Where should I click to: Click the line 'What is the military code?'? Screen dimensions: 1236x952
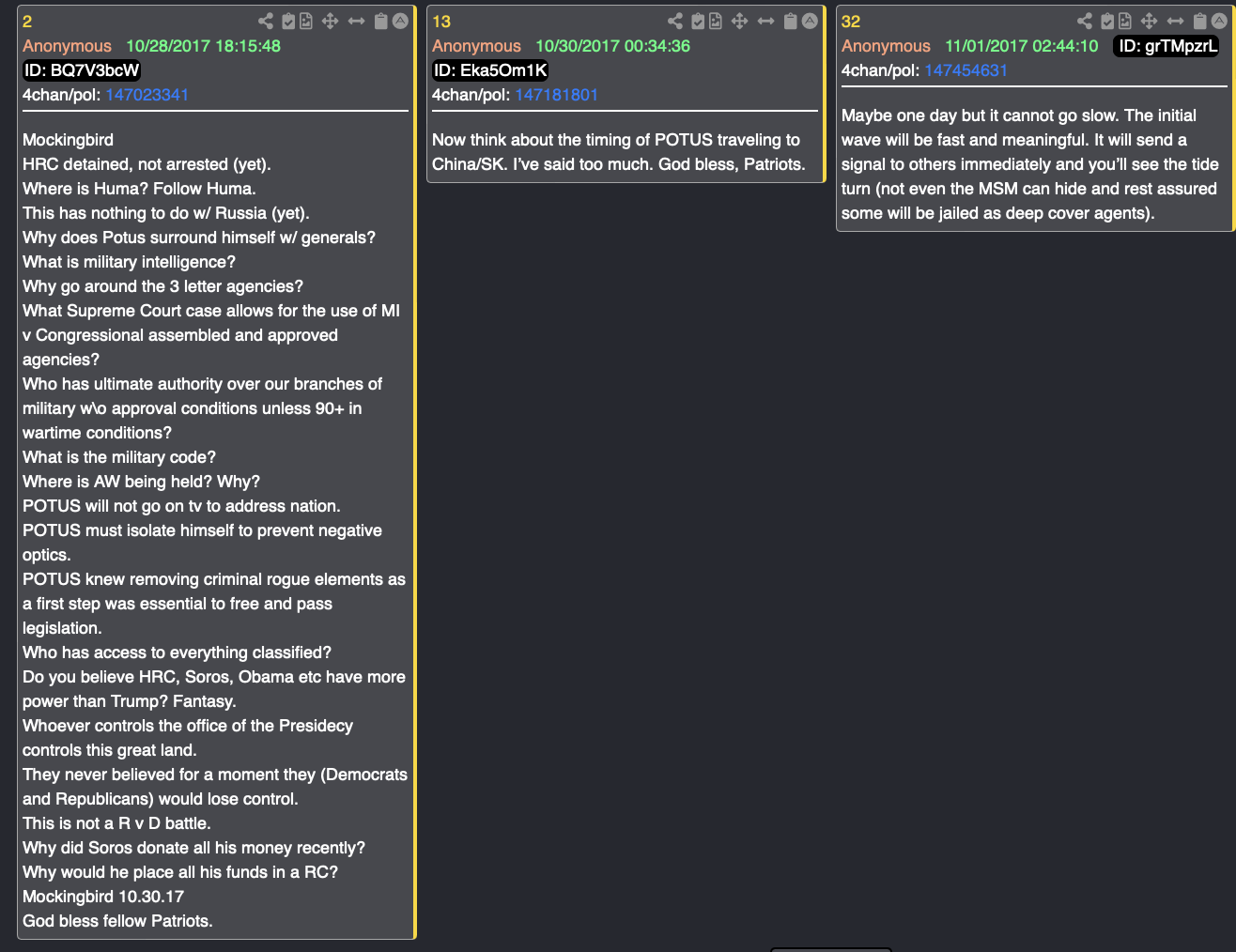coord(119,457)
